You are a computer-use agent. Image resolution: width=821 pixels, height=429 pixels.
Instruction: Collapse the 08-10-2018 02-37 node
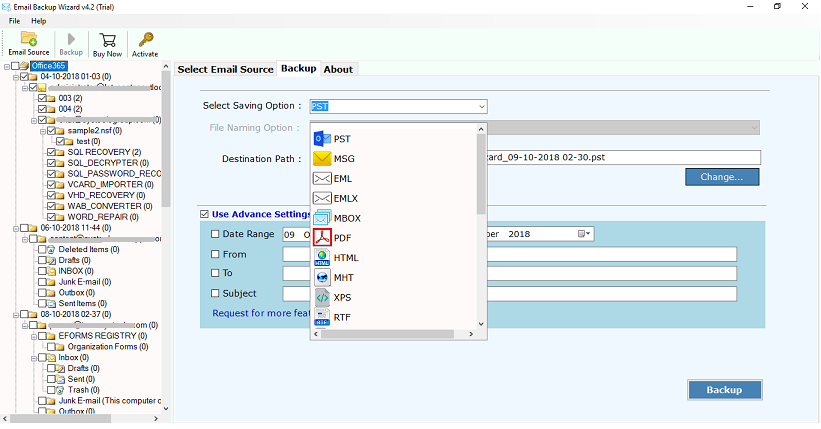[16, 315]
